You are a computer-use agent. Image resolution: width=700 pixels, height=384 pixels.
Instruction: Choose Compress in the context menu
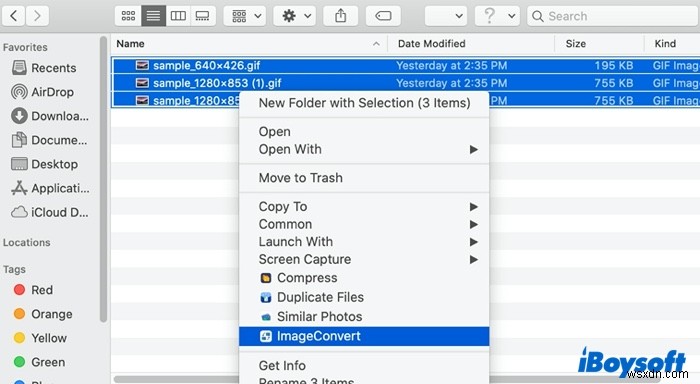coord(364,278)
